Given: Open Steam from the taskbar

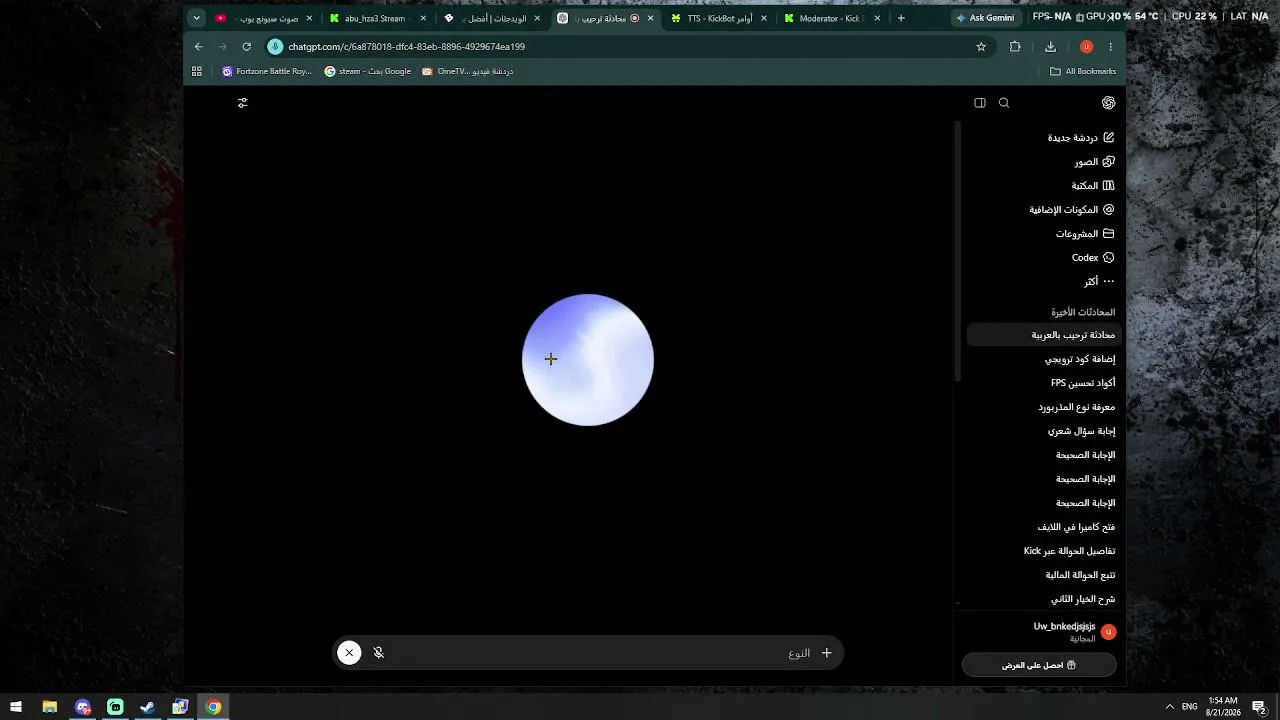Looking at the screenshot, I should pos(147,707).
